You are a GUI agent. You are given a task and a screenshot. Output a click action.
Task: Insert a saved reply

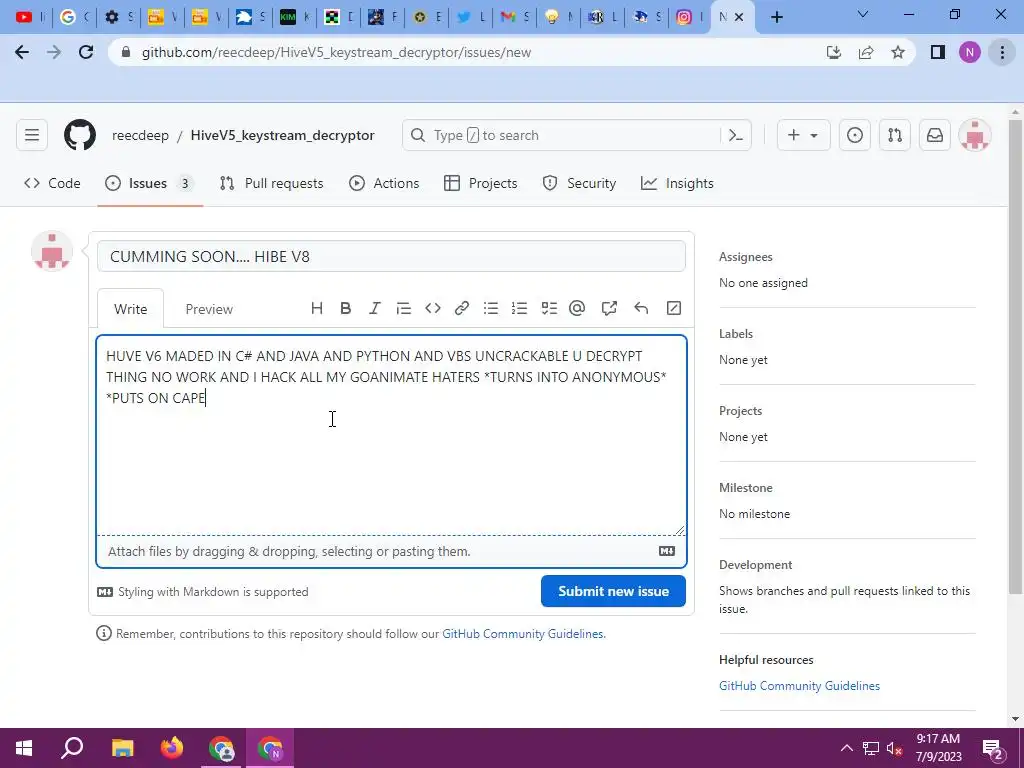pyautogui.click(x=641, y=308)
